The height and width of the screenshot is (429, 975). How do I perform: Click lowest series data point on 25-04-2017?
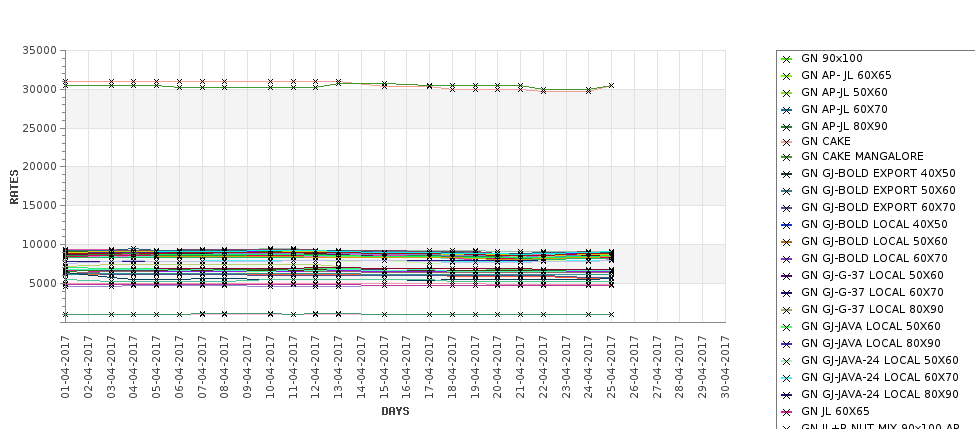612,315
